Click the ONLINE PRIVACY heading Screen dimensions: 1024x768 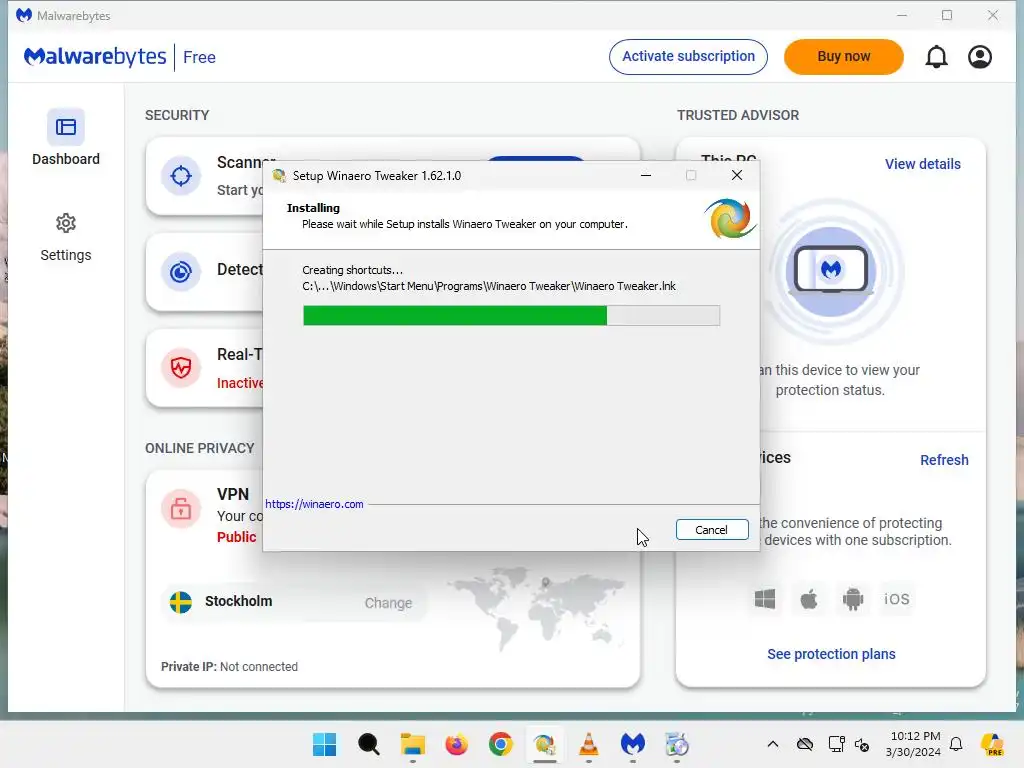pos(200,448)
